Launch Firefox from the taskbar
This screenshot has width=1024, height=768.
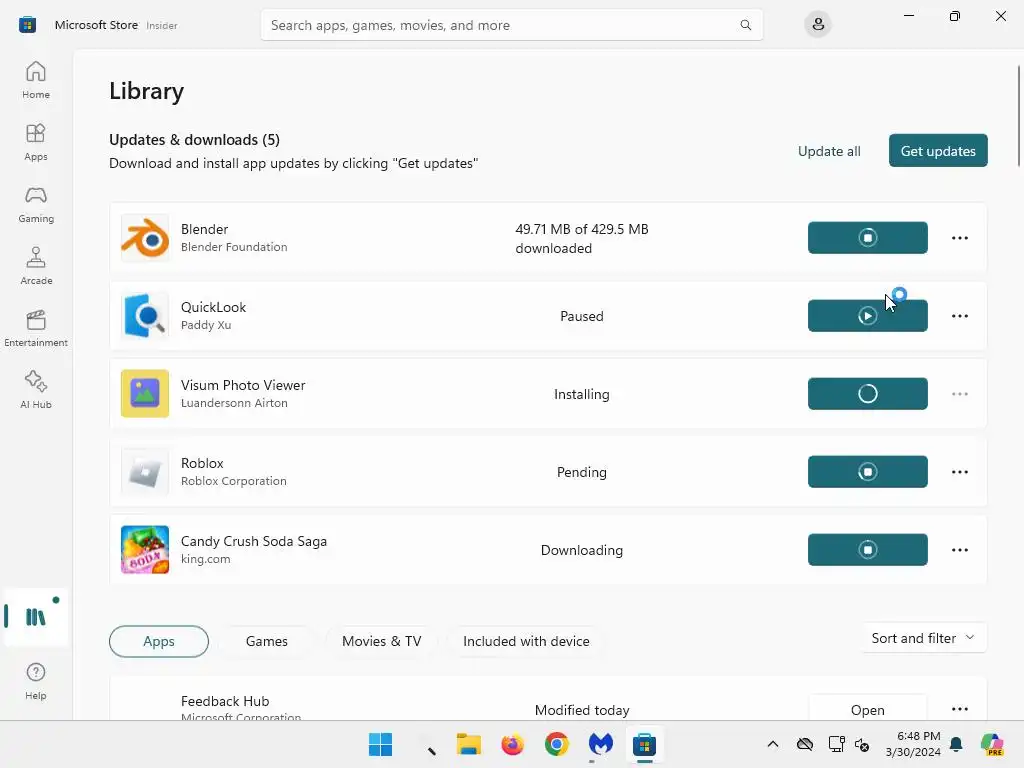pos(512,744)
